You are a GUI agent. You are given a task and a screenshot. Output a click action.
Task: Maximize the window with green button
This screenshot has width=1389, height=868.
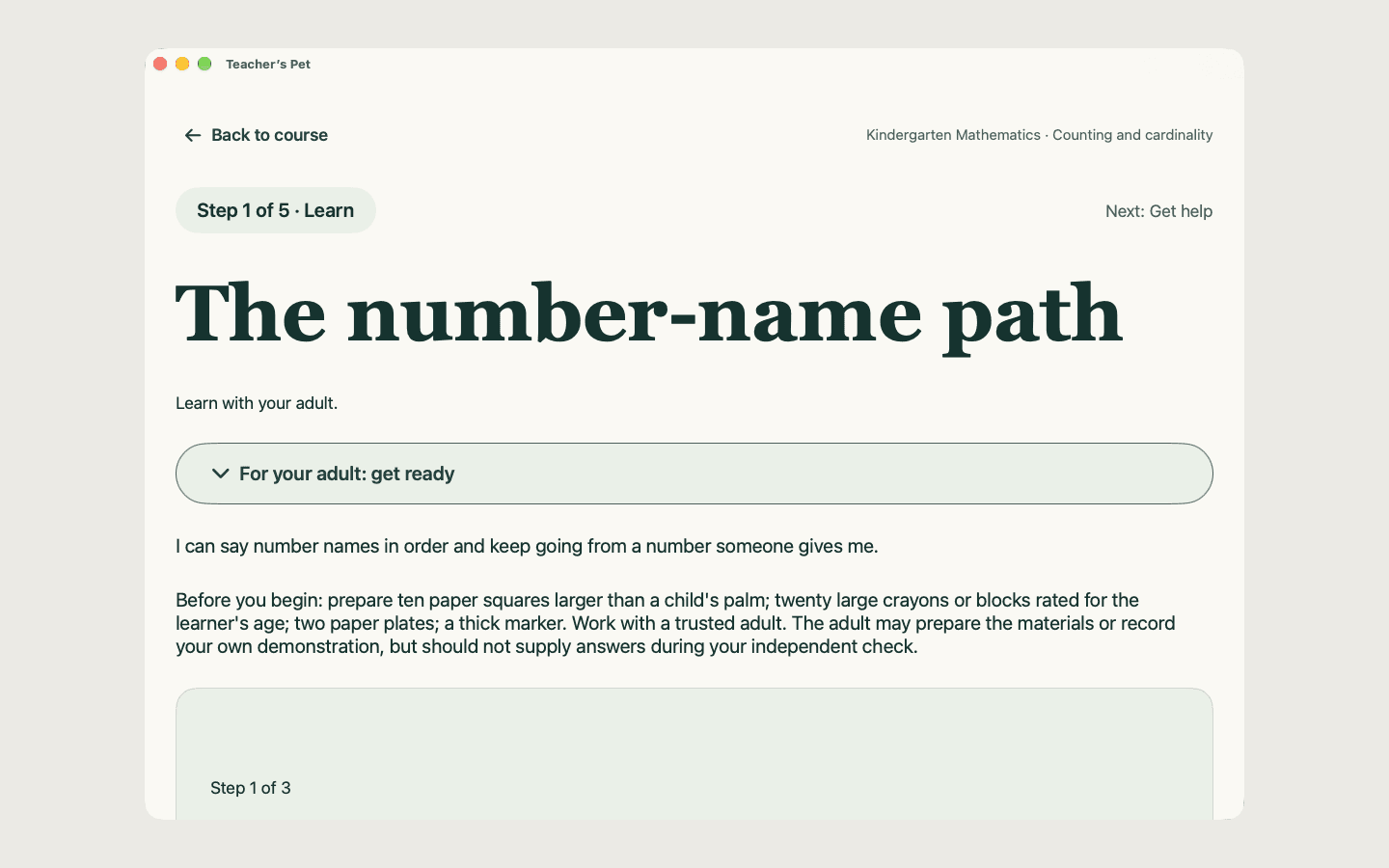204,64
